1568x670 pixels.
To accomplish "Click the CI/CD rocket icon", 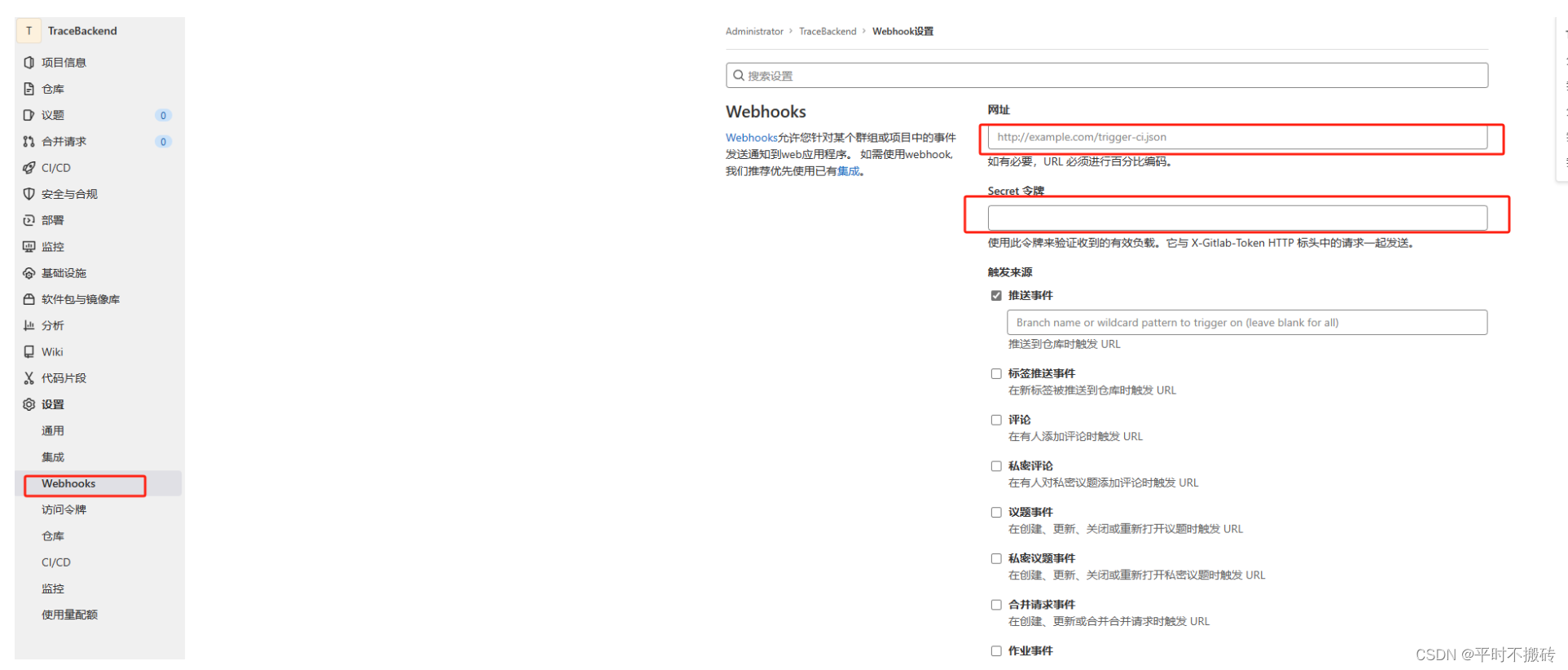I will point(29,168).
